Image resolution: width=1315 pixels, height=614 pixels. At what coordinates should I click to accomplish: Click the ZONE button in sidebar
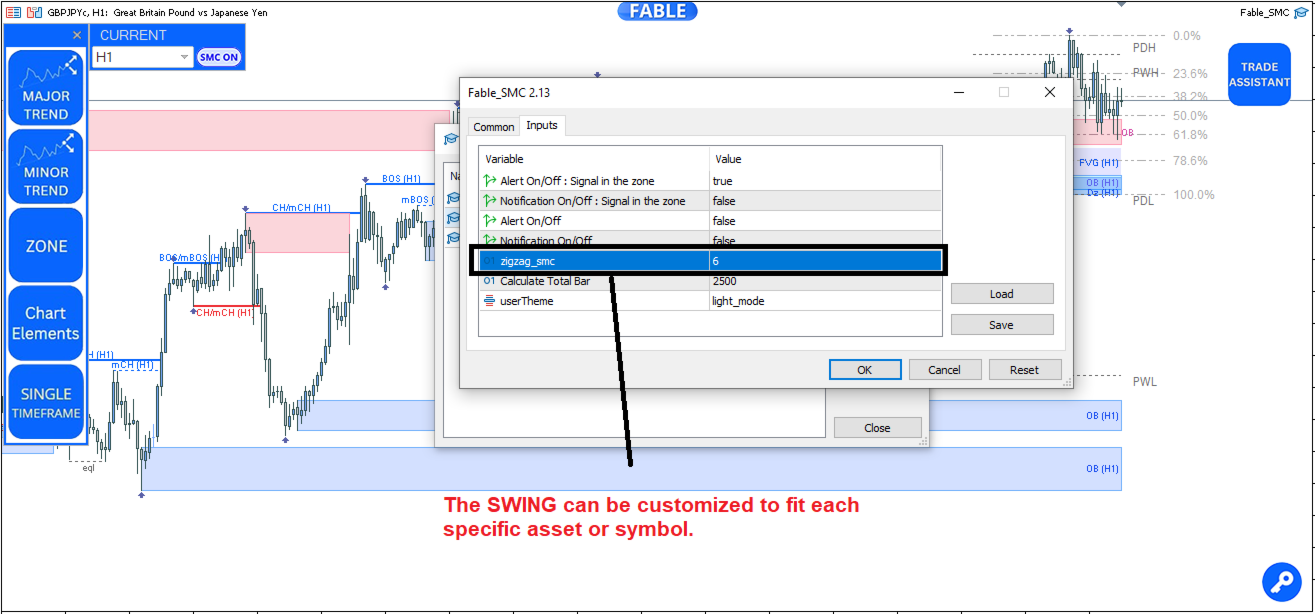46,245
